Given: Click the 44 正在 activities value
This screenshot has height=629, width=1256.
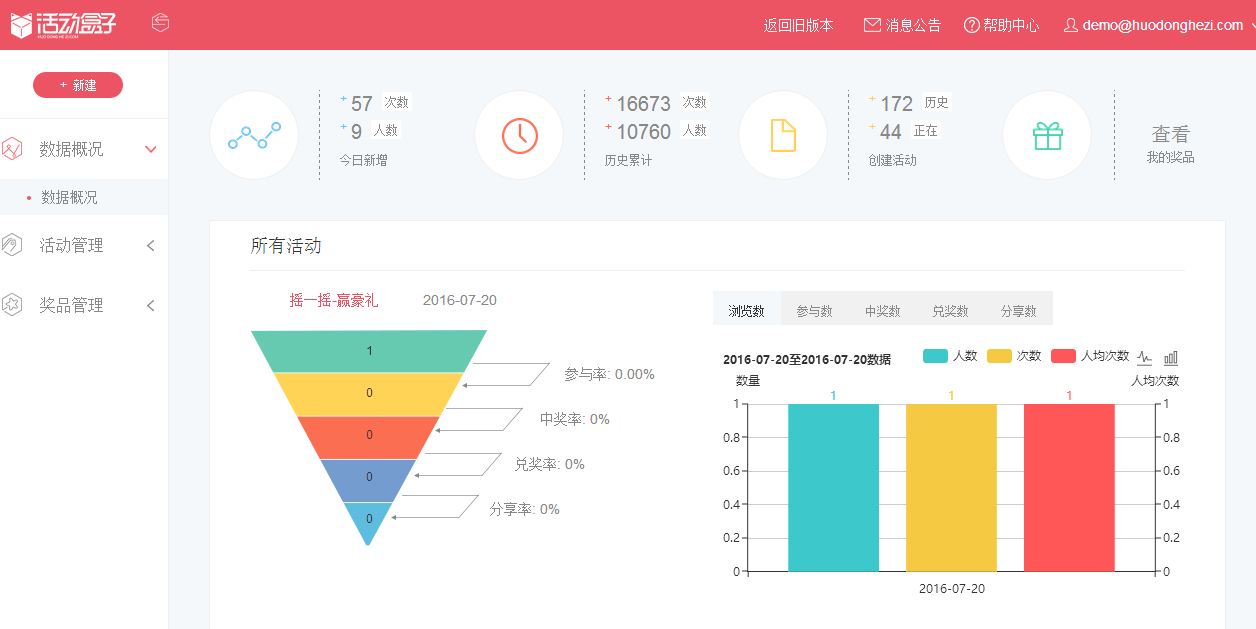Looking at the screenshot, I should tap(891, 132).
